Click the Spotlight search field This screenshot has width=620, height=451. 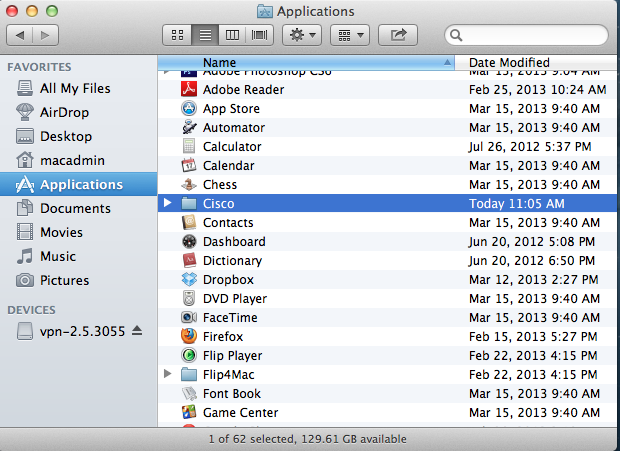point(530,35)
